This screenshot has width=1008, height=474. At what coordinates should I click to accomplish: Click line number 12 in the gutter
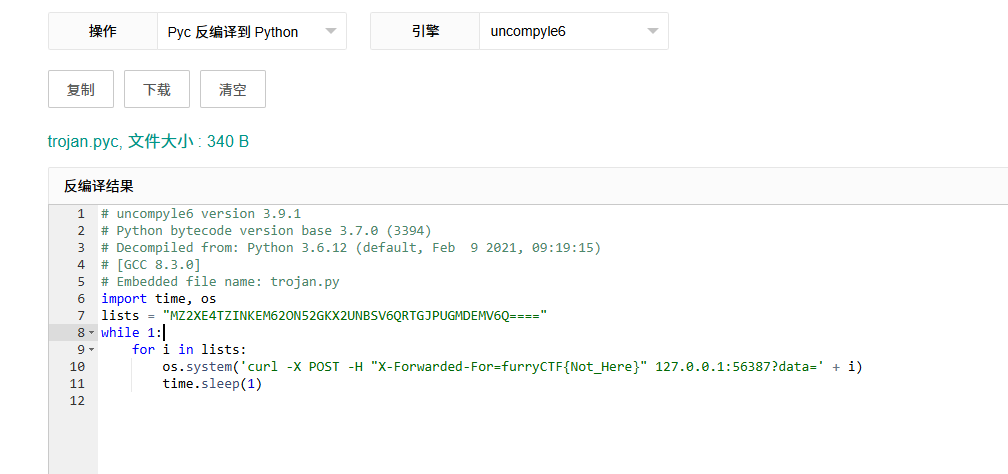[77, 400]
